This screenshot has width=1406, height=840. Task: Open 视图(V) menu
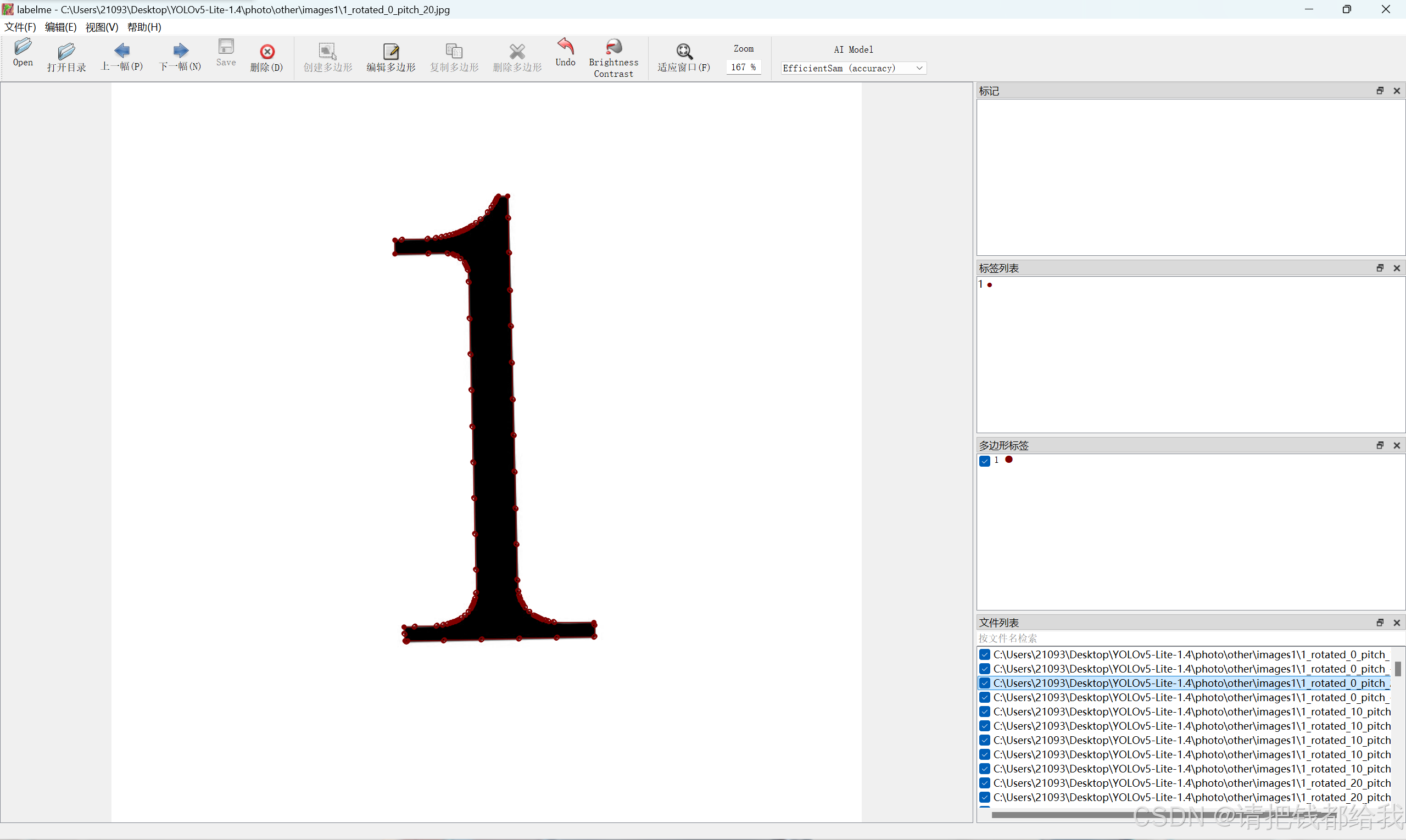coord(102,27)
